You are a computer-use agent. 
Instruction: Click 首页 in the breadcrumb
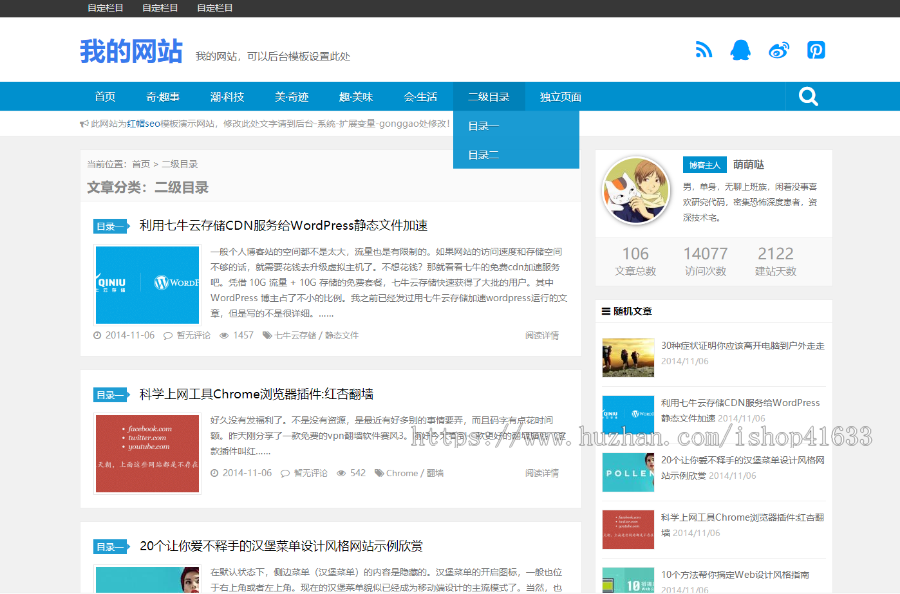(x=141, y=164)
